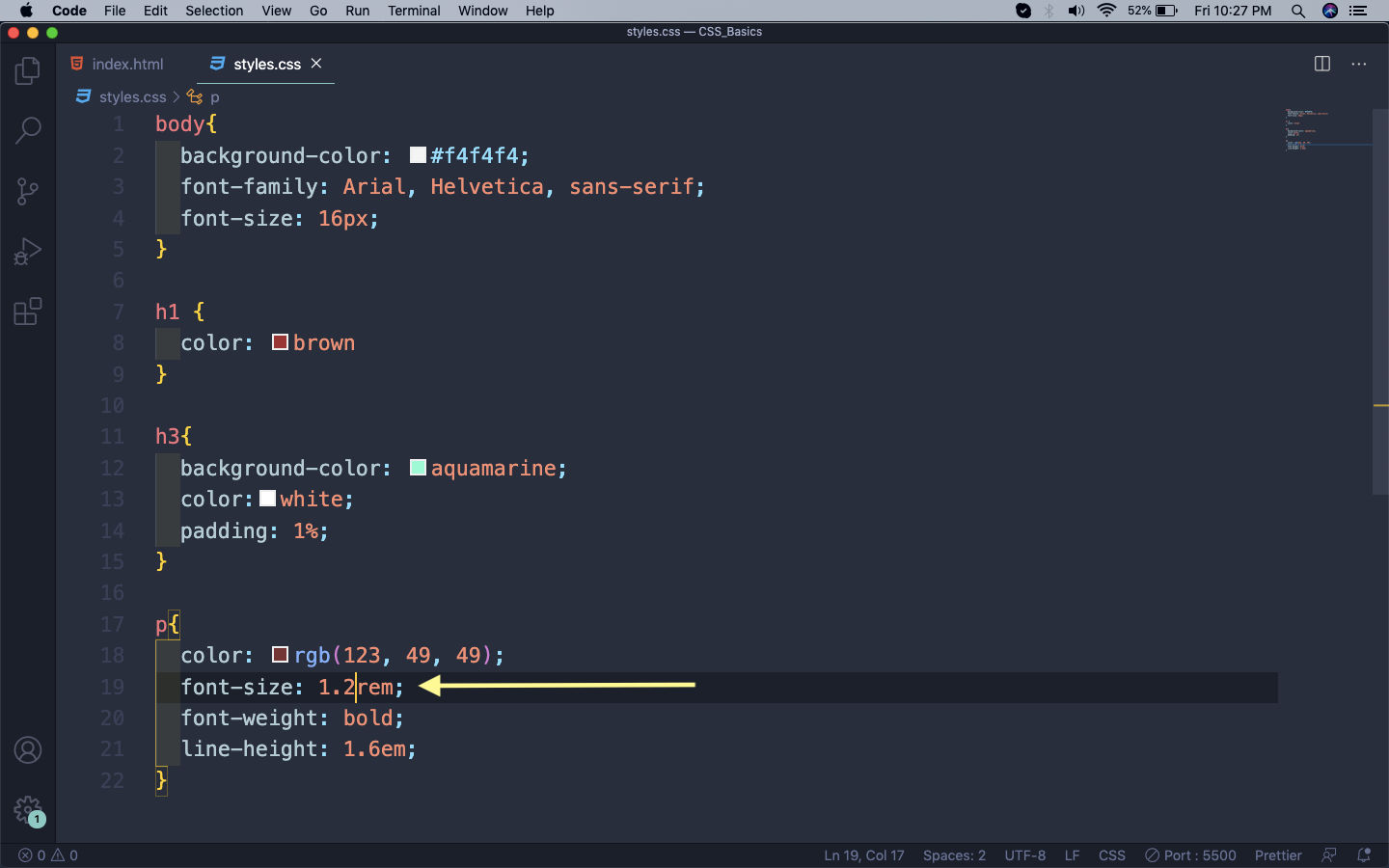Image resolution: width=1389 pixels, height=868 pixels.
Task: Click the sans-serif font value
Action: pos(631,186)
